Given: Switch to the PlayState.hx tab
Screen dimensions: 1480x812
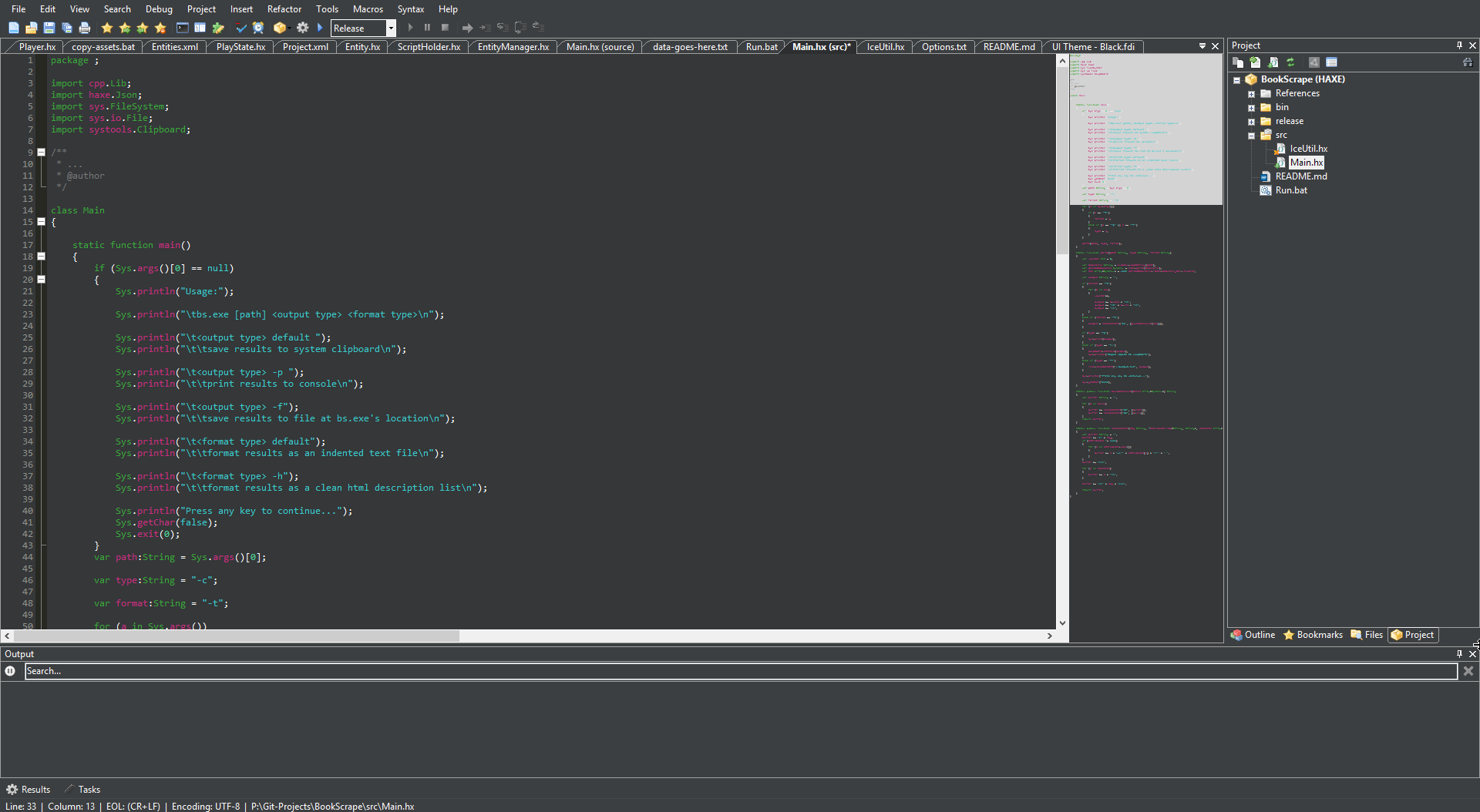Looking at the screenshot, I should pos(240,47).
